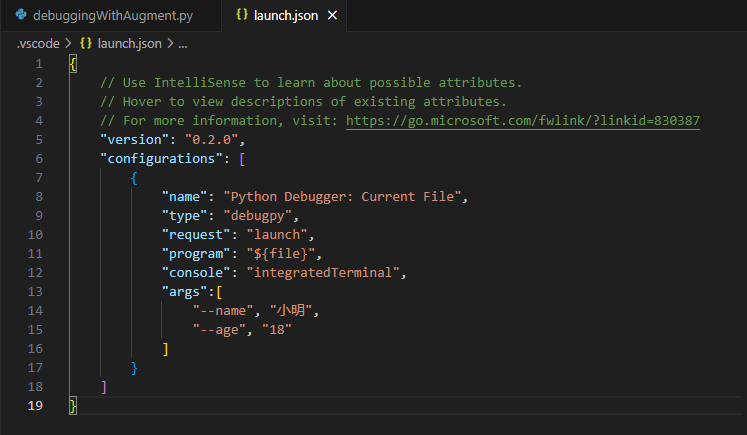This screenshot has width=747, height=435.
Task: Click the IntelliSense comment on line 2
Action: (311, 83)
